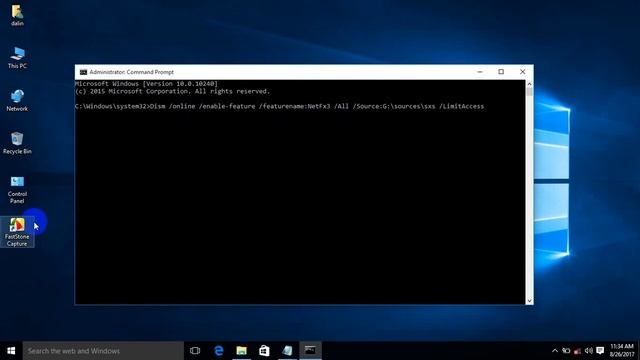Click the Administrator: Command Prompt title bar text

pos(131,72)
